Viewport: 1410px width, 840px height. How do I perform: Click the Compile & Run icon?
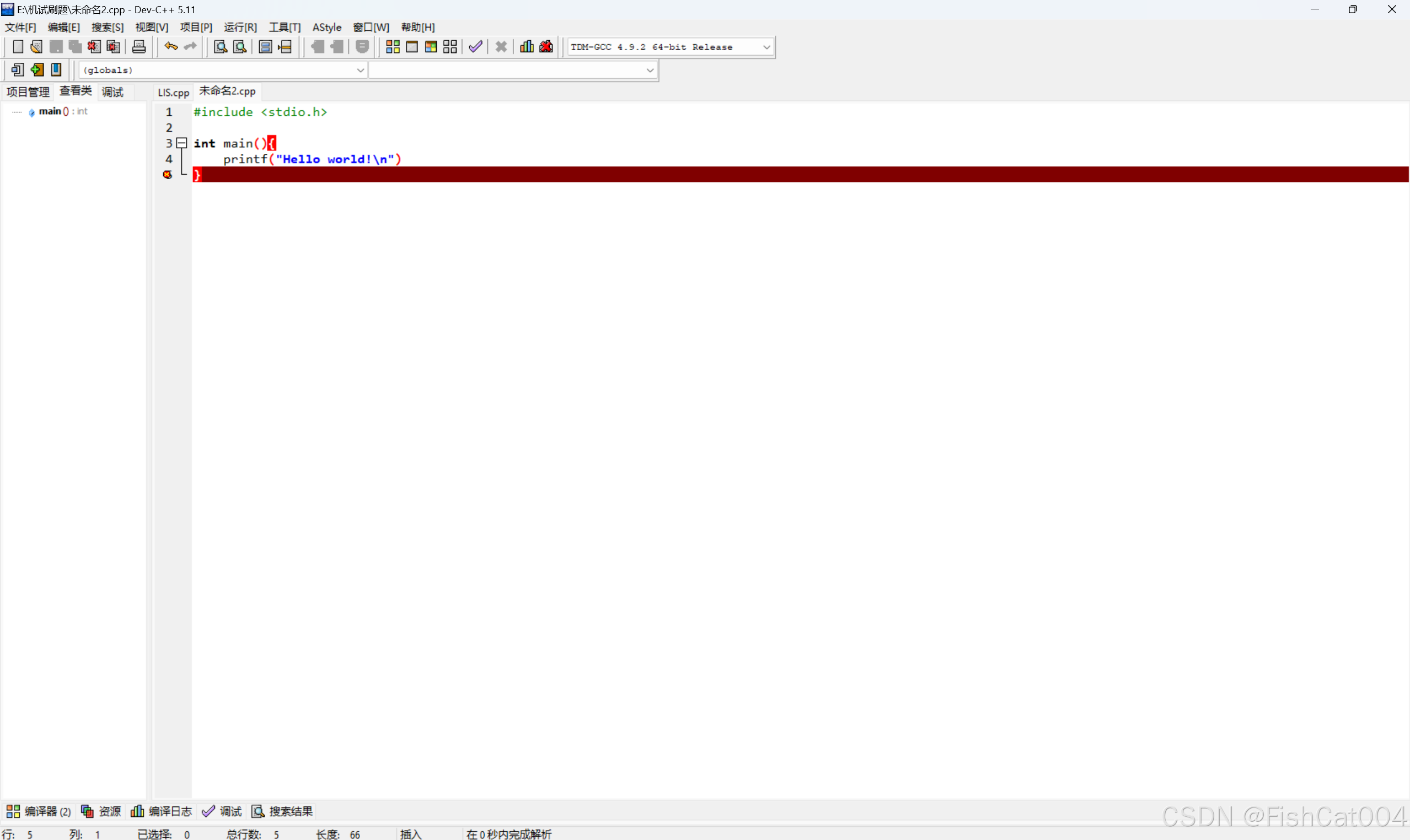(x=431, y=47)
